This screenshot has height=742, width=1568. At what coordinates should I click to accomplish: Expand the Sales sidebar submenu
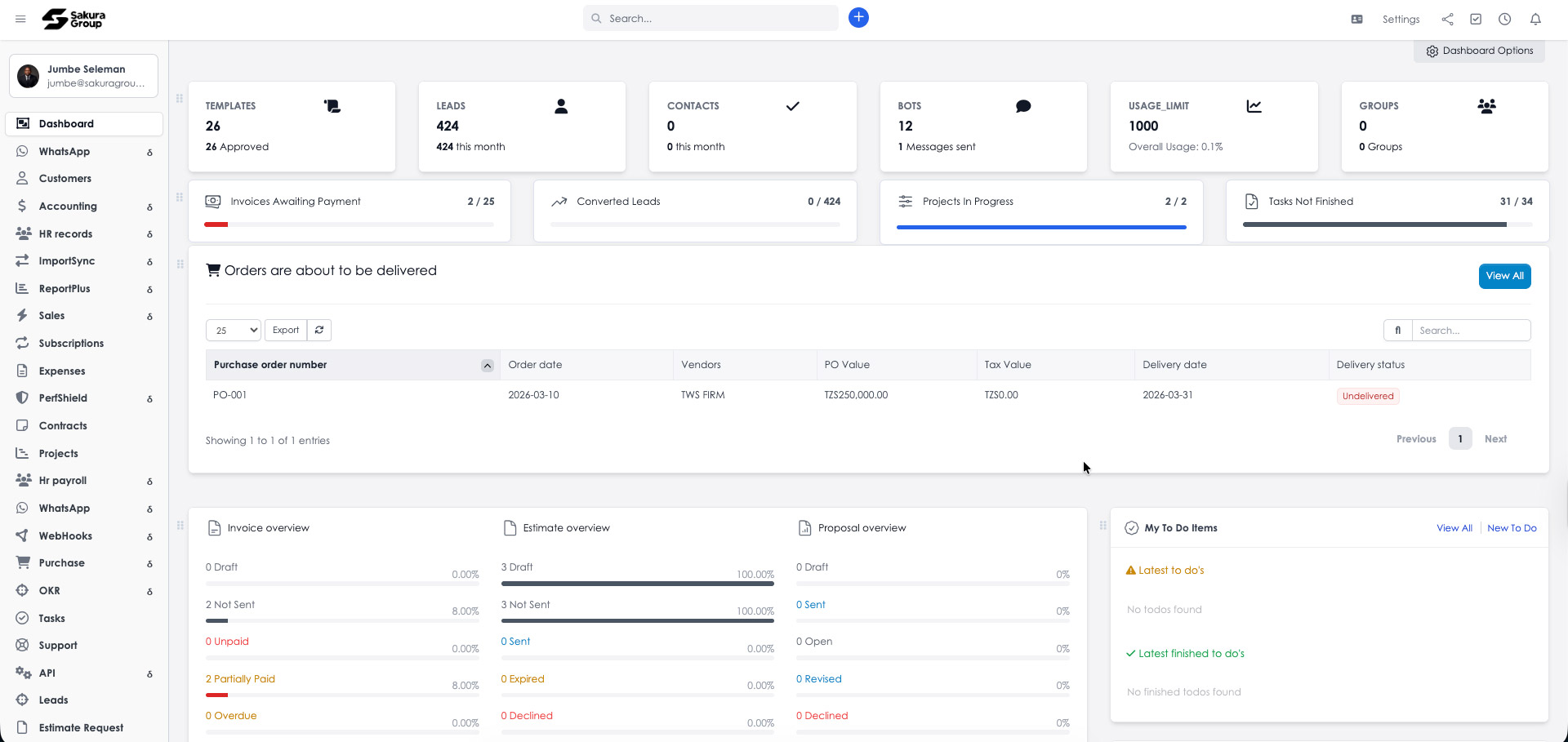149,316
